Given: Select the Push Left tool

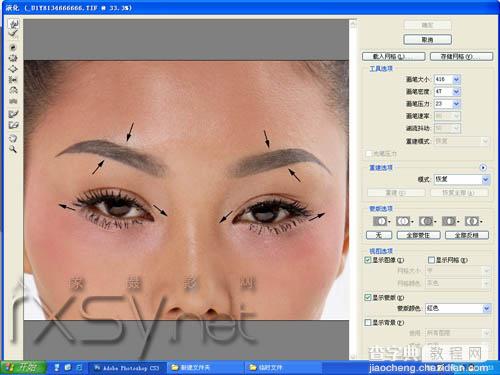Looking at the screenshot, I should click(13, 80).
